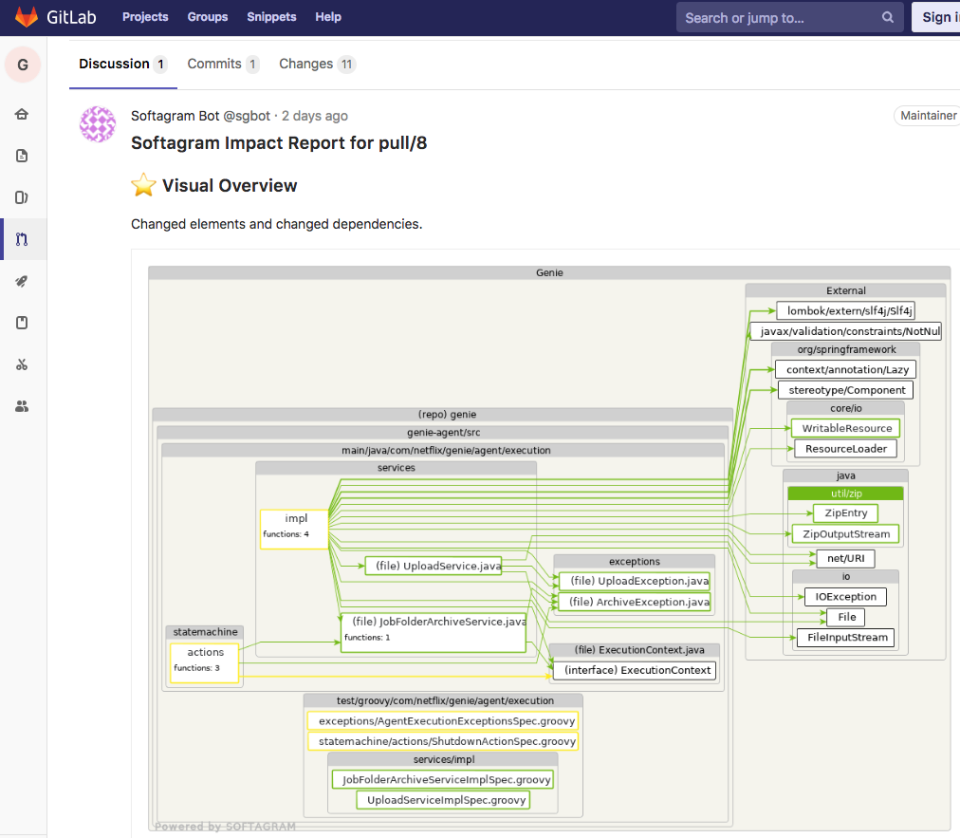
Task: Open the Members sidebar icon
Action: (22, 405)
